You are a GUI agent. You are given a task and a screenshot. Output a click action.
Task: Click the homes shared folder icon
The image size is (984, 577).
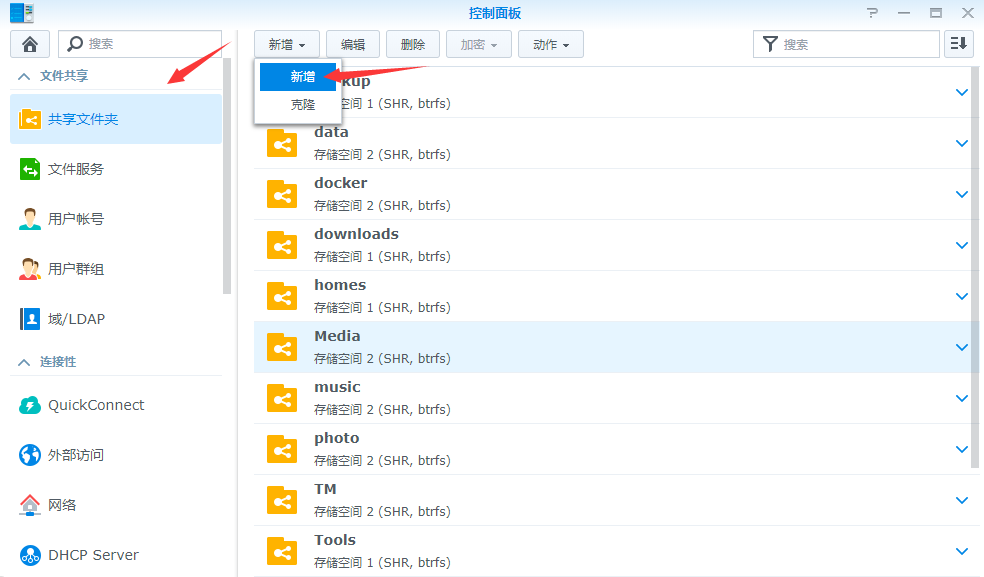(x=282, y=296)
